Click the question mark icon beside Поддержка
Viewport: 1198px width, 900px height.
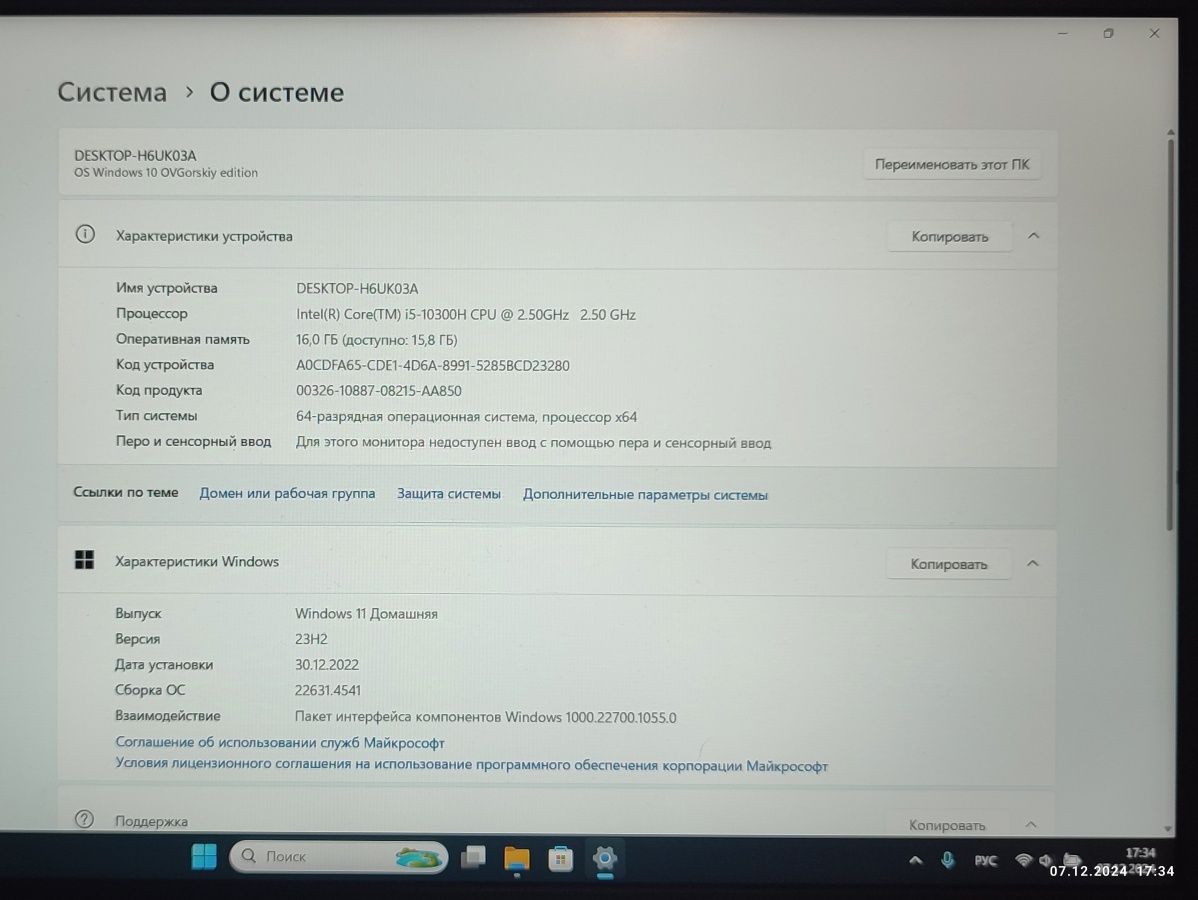(84, 820)
